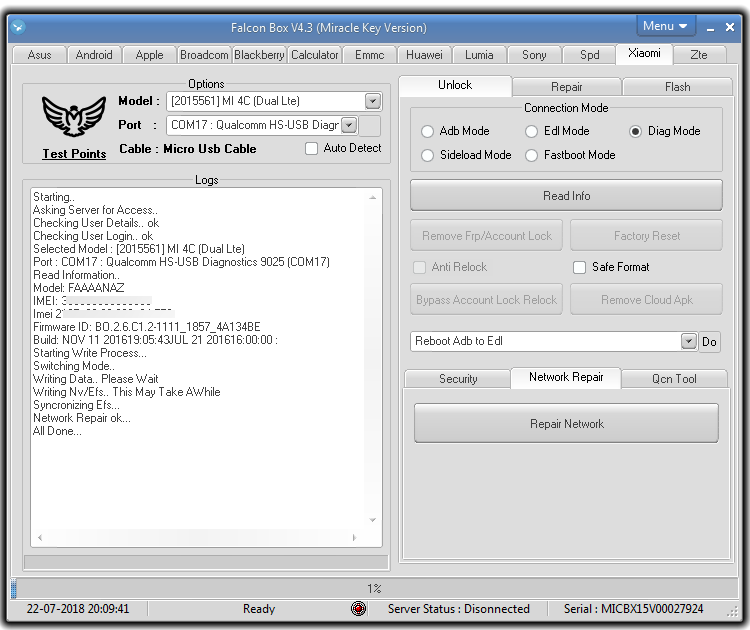The image size is (750, 630).
Task: Click the Falcon eagle logo in Options
Action: [x=74, y=116]
